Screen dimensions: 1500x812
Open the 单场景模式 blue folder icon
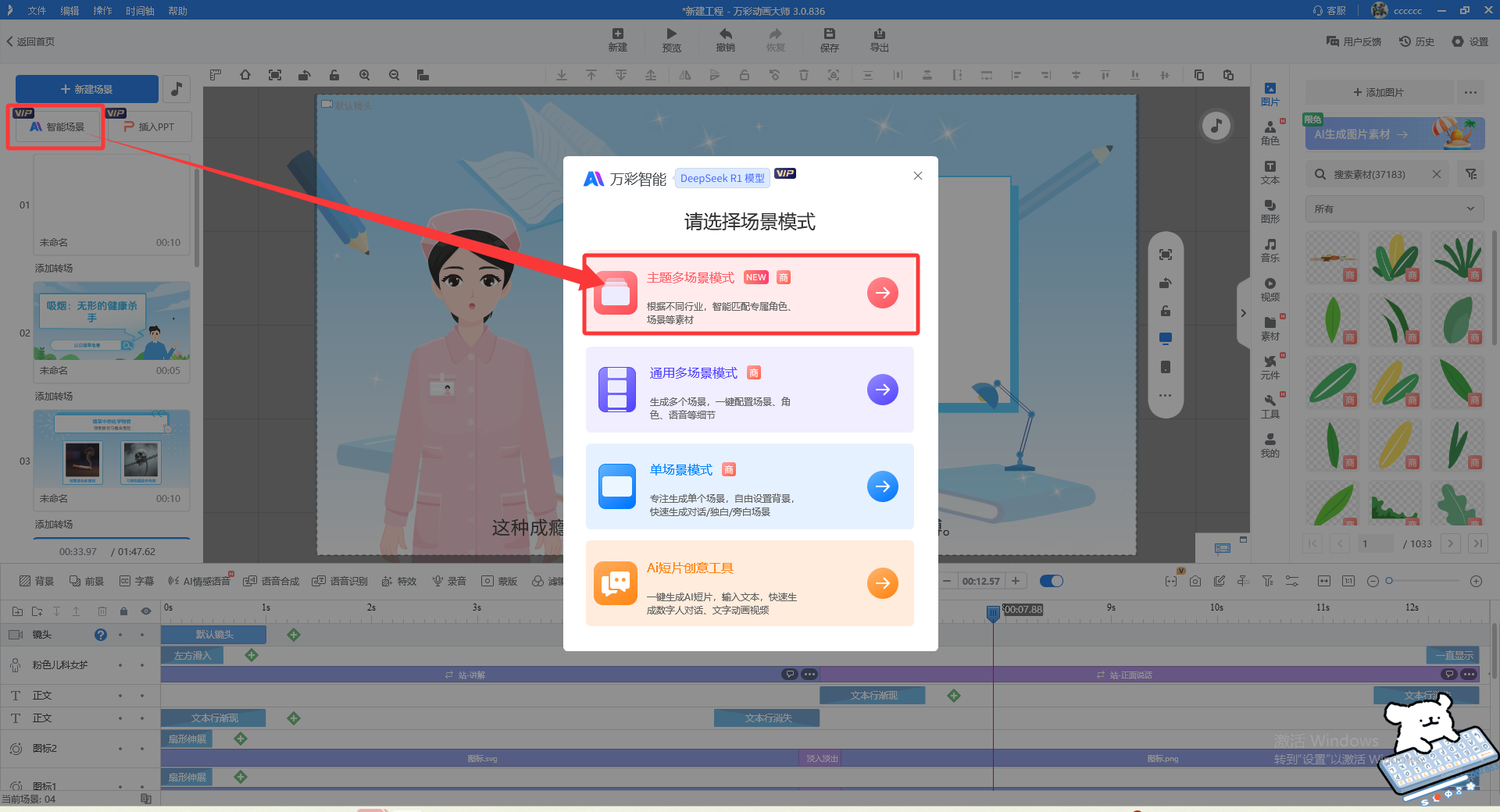[x=616, y=486]
